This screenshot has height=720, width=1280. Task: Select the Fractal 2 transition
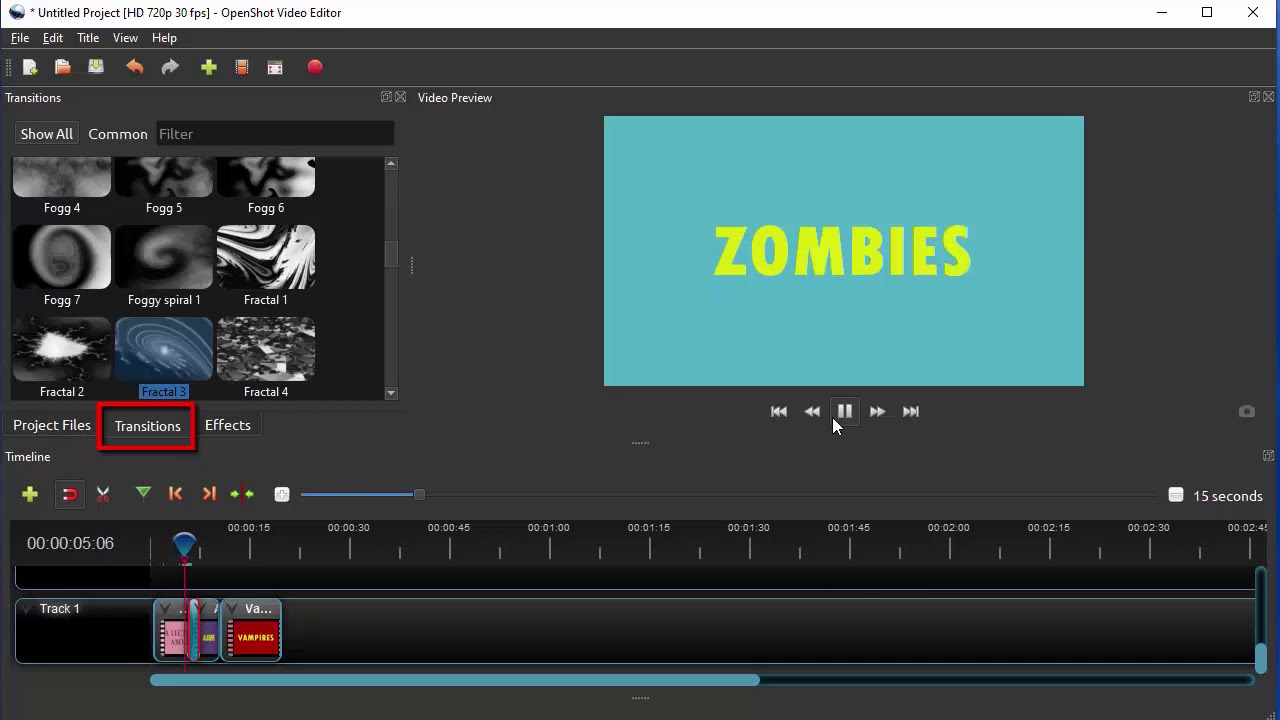[62, 358]
